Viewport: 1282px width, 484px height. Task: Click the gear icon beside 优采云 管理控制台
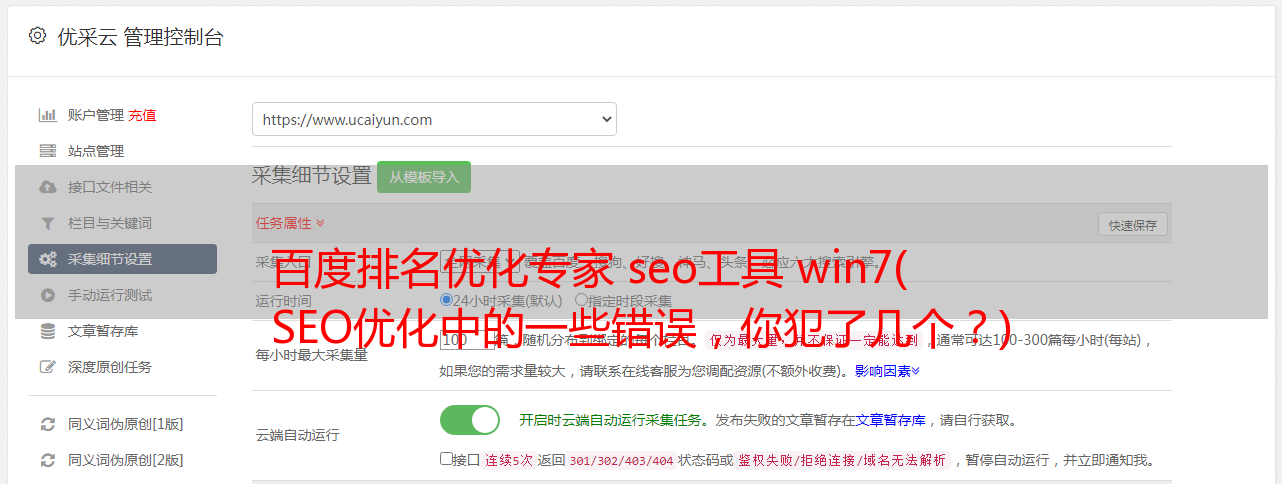(x=37, y=36)
